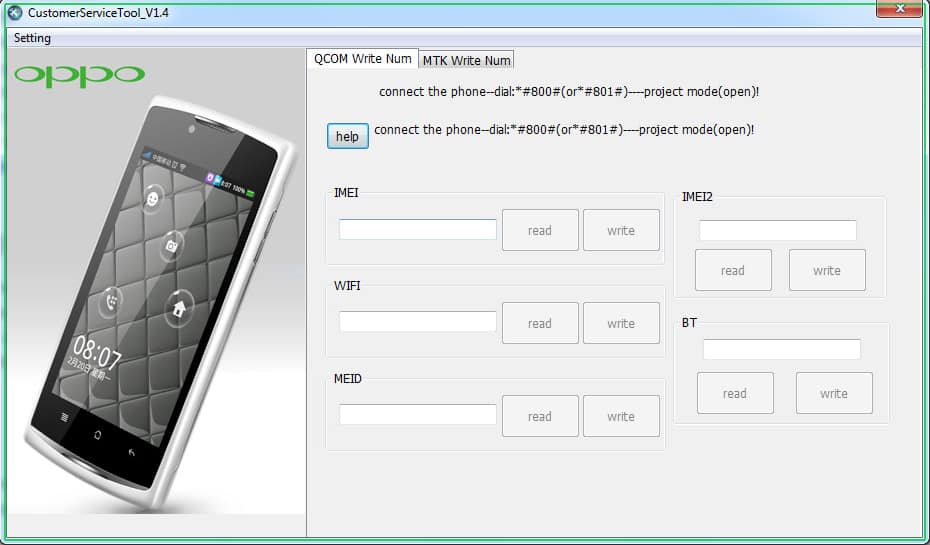Click the top connect the phone instruction text
Viewport: 930px width, 545px height.
click(x=569, y=92)
